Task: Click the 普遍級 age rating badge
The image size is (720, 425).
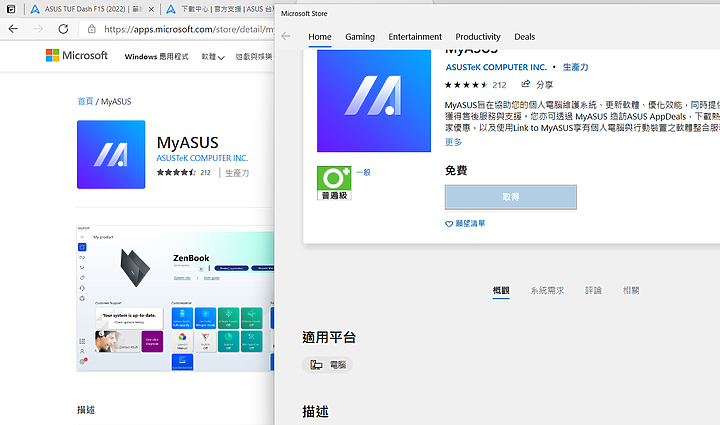Action: click(x=334, y=183)
